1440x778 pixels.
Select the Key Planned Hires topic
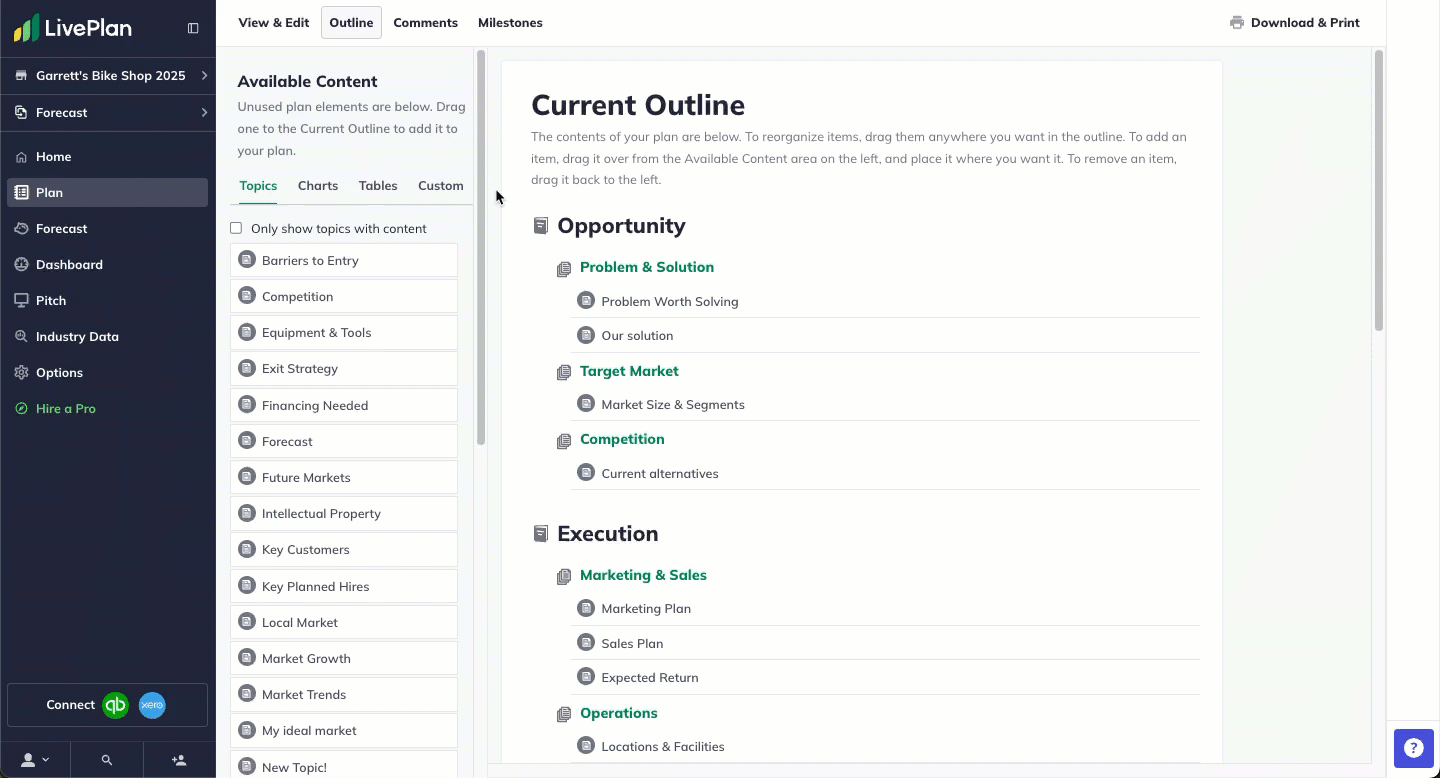(x=344, y=586)
